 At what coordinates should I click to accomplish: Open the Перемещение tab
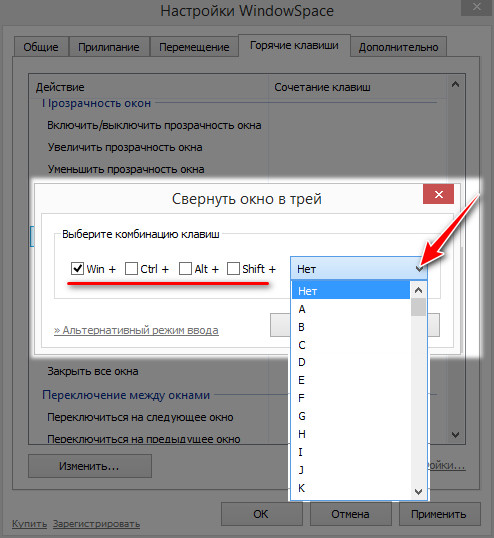pyautogui.click(x=194, y=47)
